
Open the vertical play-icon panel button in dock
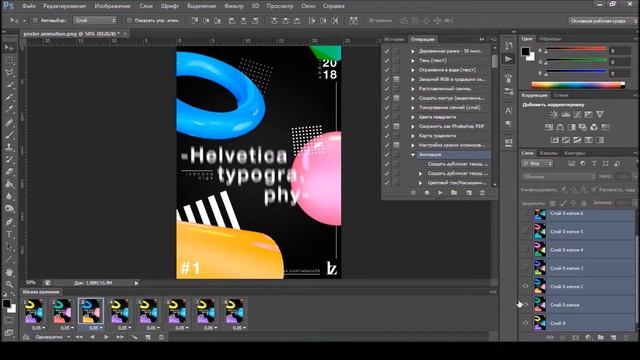click(509, 59)
